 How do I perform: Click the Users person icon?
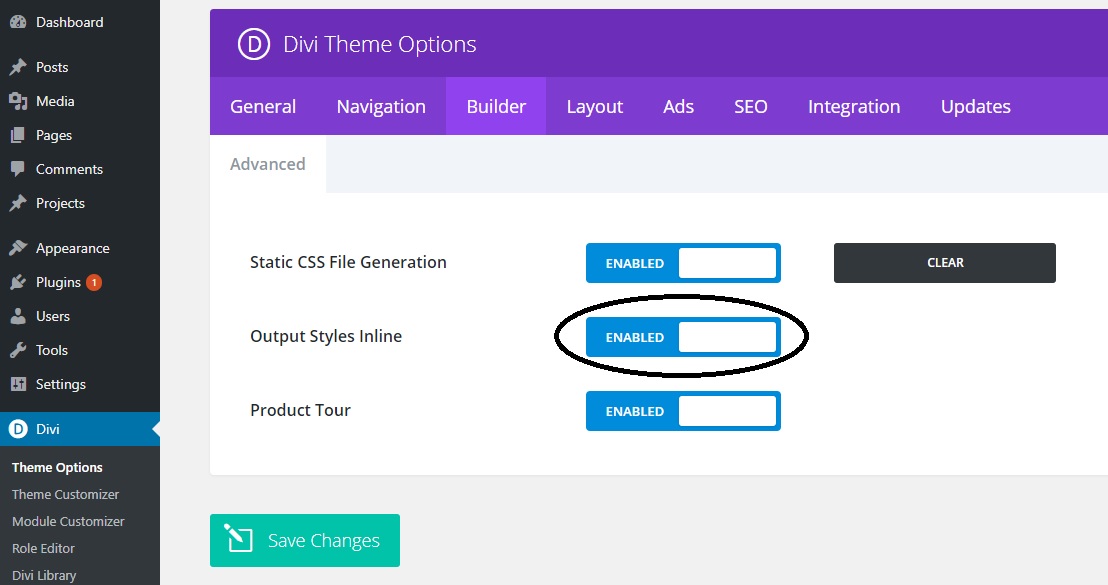18,316
